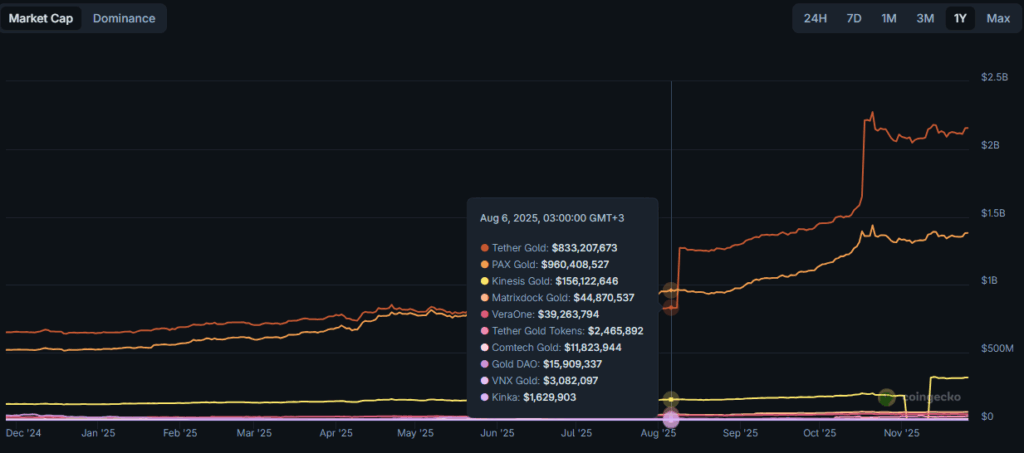Click the CoinGecko watermark logo
This screenshot has height=453, width=1024.
coord(886,397)
